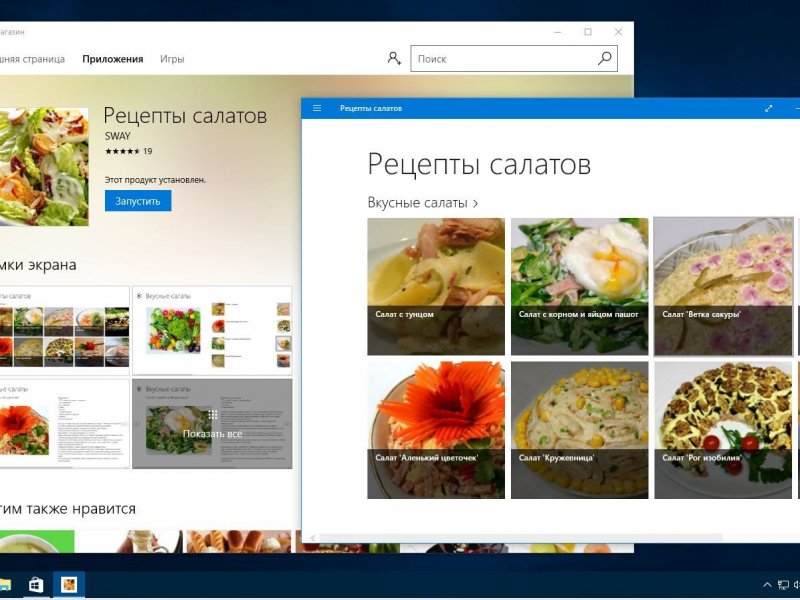Switch to the Игры tab
Viewport: 800px width, 600px height.
[x=172, y=59]
